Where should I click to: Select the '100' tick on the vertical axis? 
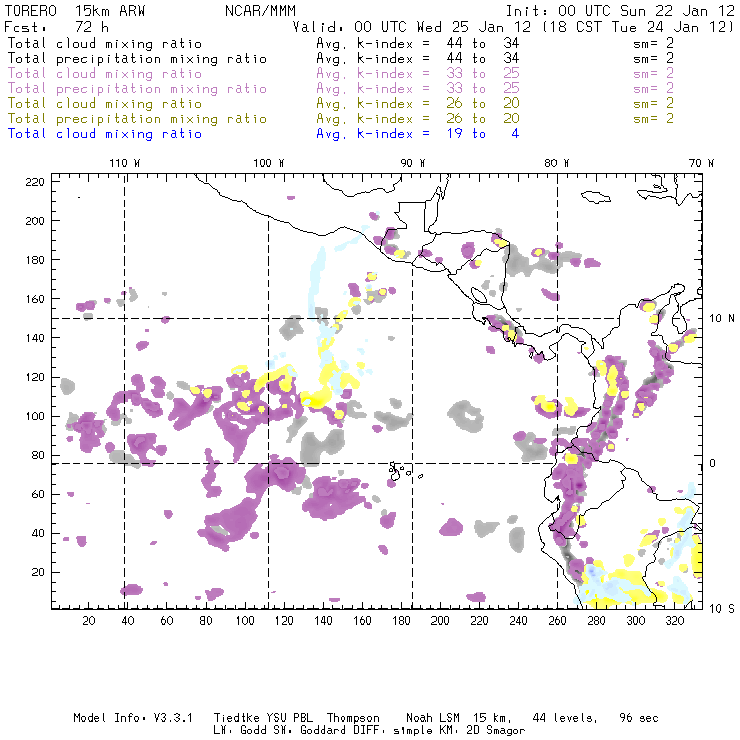(35, 416)
